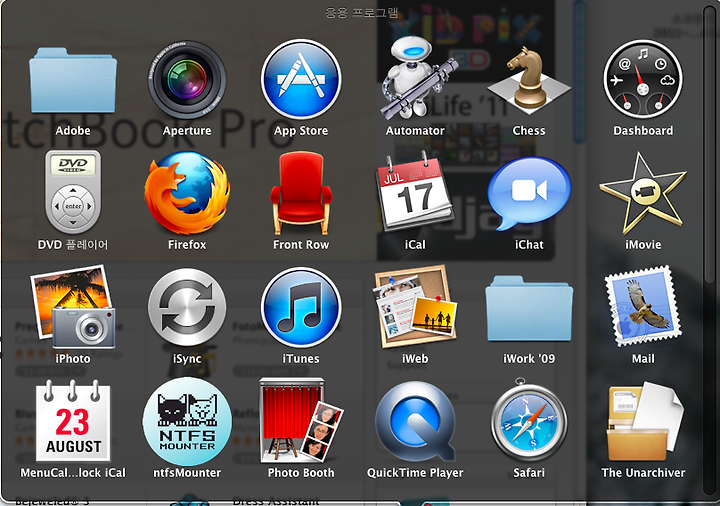This screenshot has height=506, width=720.
Task: Open MenuCal calendar showing 23 August
Action: pos(73,421)
